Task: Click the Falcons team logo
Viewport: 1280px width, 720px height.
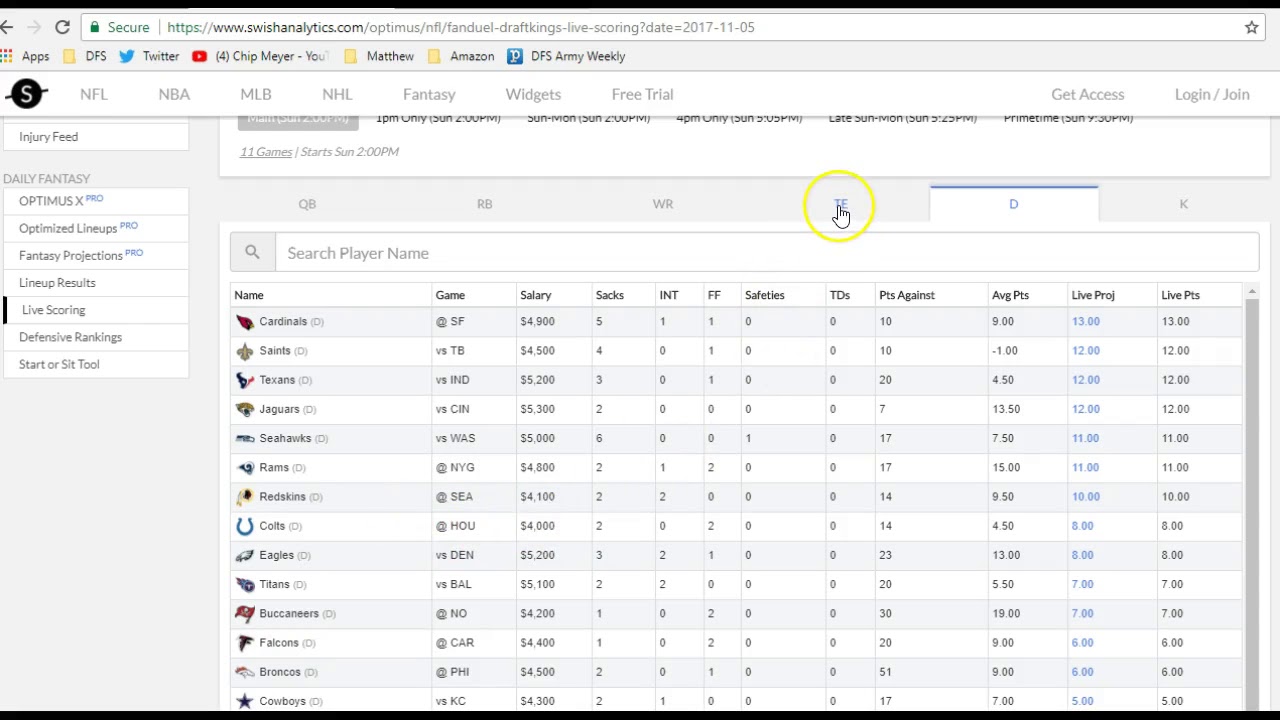Action: tap(245, 643)
